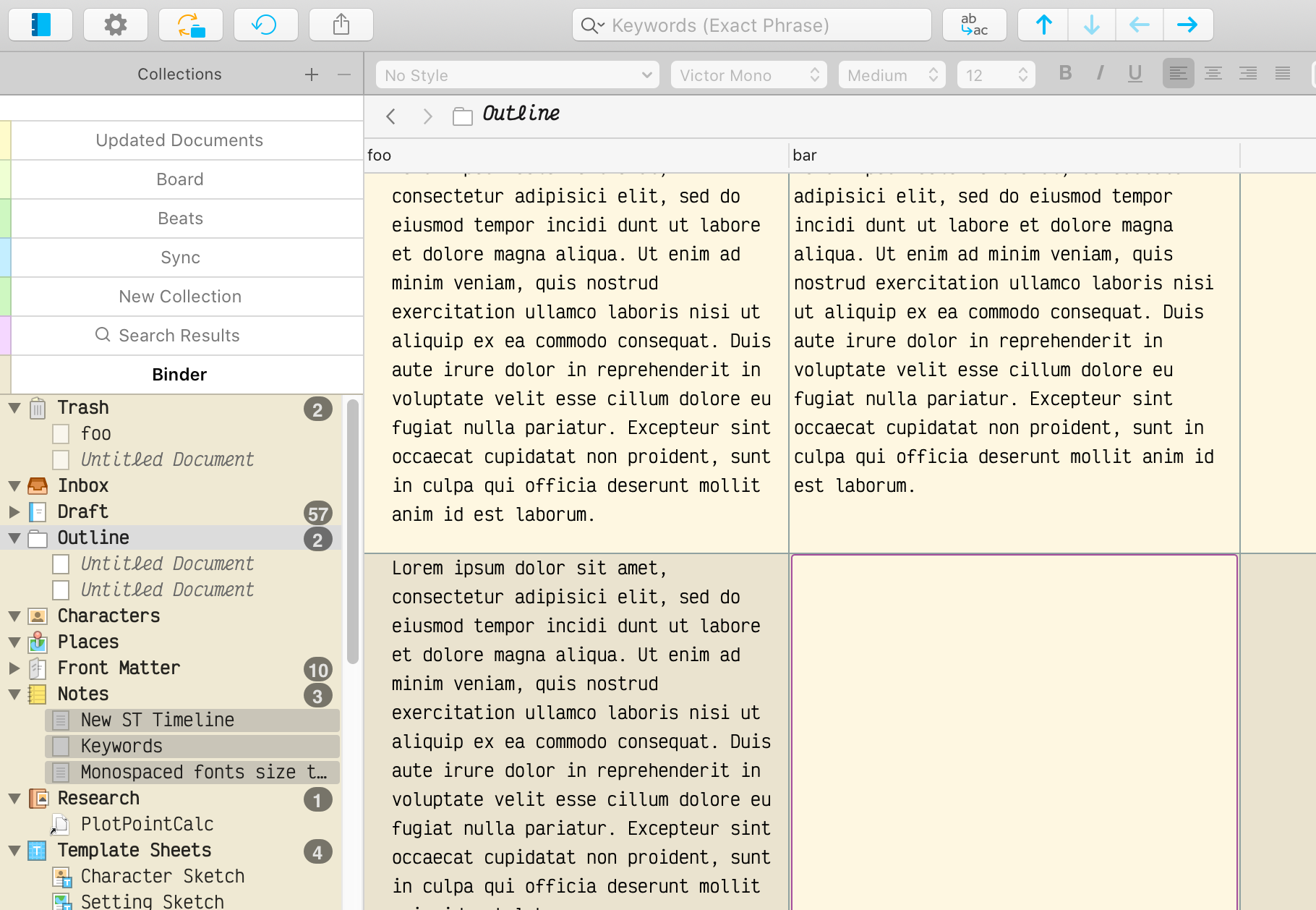Screen dimensions: 1316x910
Task: Switch to Updated Documents collection
Action: (x=179, y=140)
